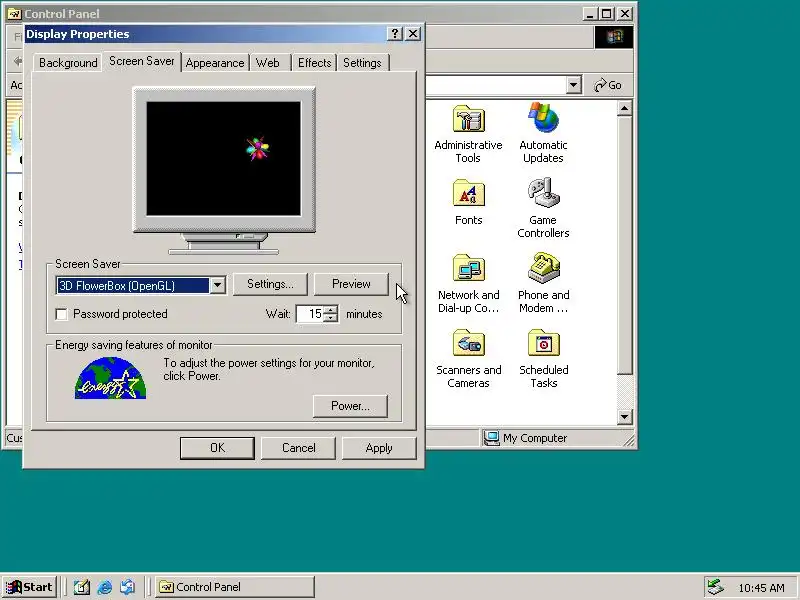This screenshot has height=600, width=800.
Task: Open the Start menu
Action: (30, 587)
